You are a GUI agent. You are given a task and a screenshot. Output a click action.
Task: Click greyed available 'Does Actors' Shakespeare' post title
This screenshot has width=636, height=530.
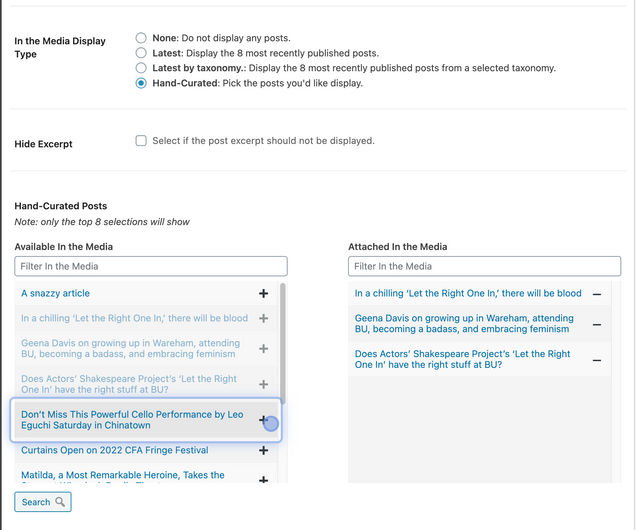tap(129, 384)
